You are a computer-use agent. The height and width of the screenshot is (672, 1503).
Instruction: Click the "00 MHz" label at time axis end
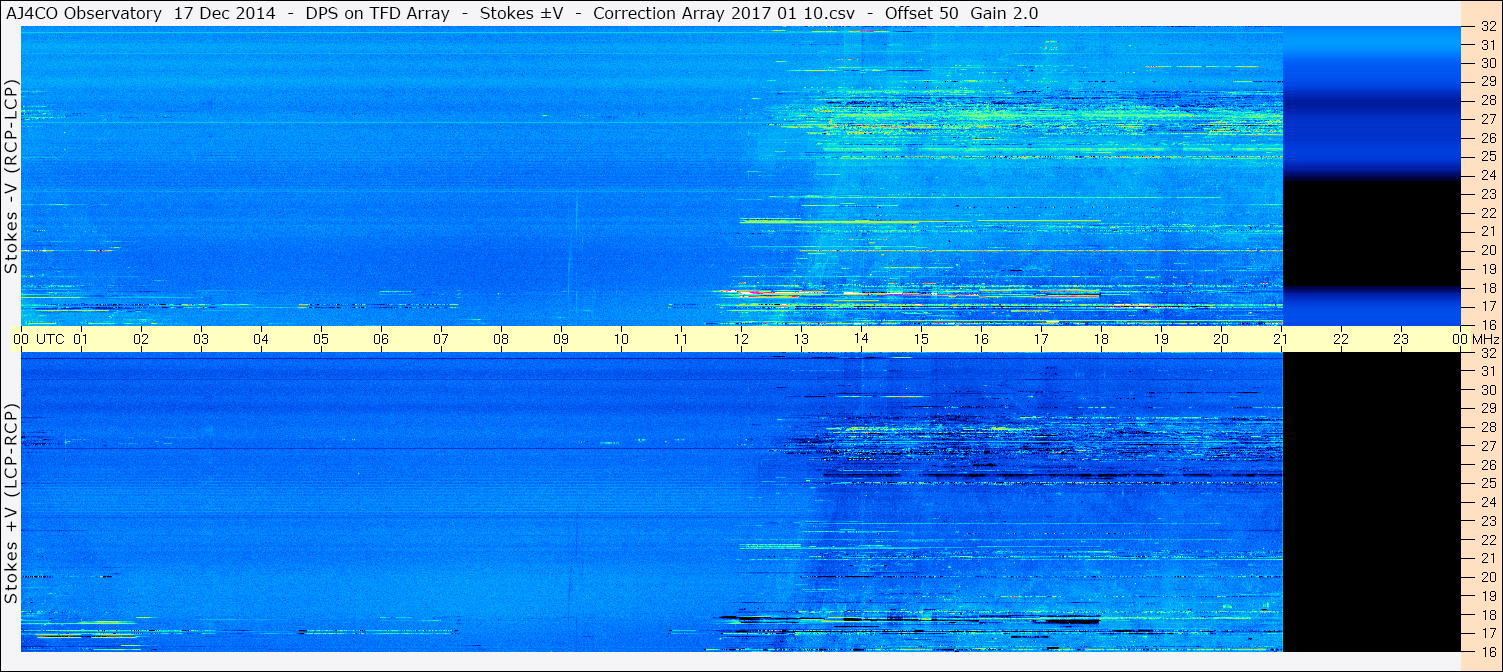click(1475, 339)
